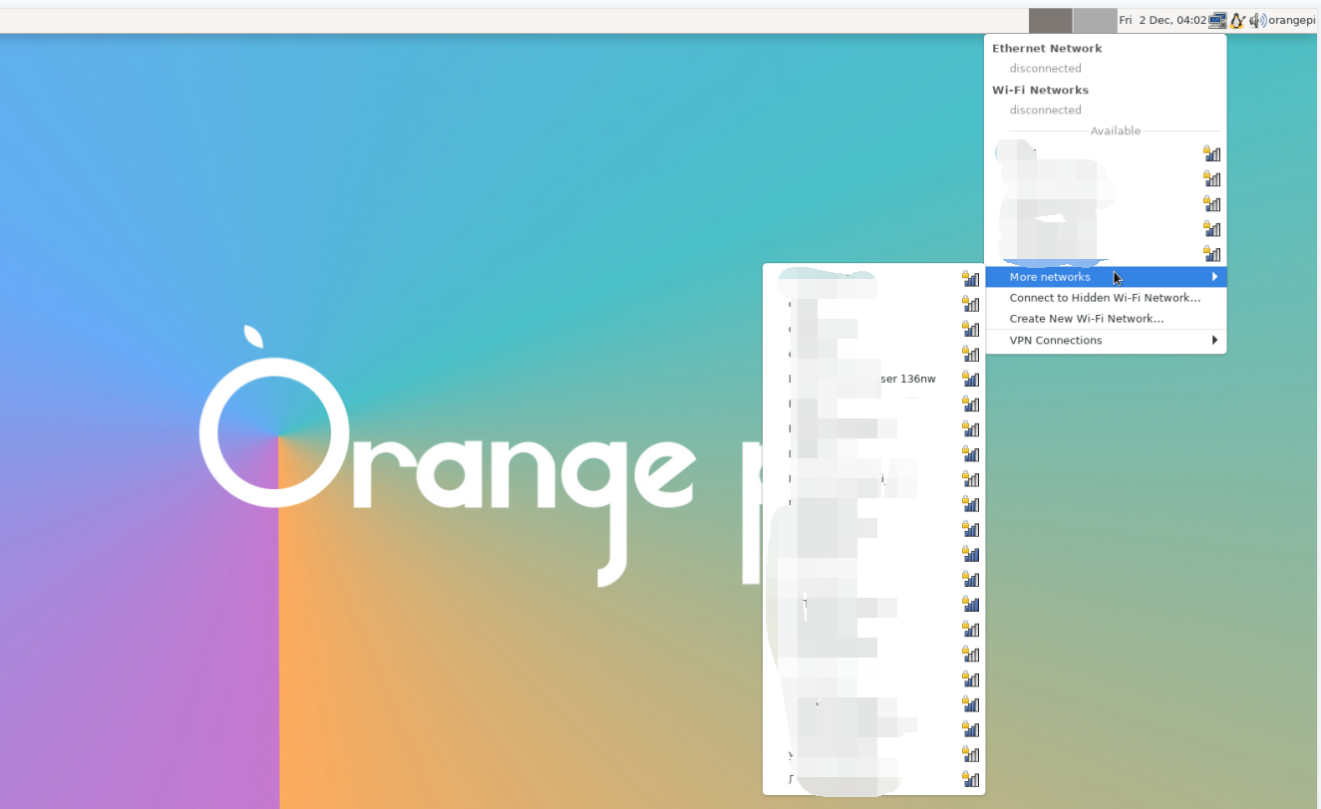Click the signal icon of the top submenu network
Viewport: 1321px width, 809px height.
pos(970,278)
